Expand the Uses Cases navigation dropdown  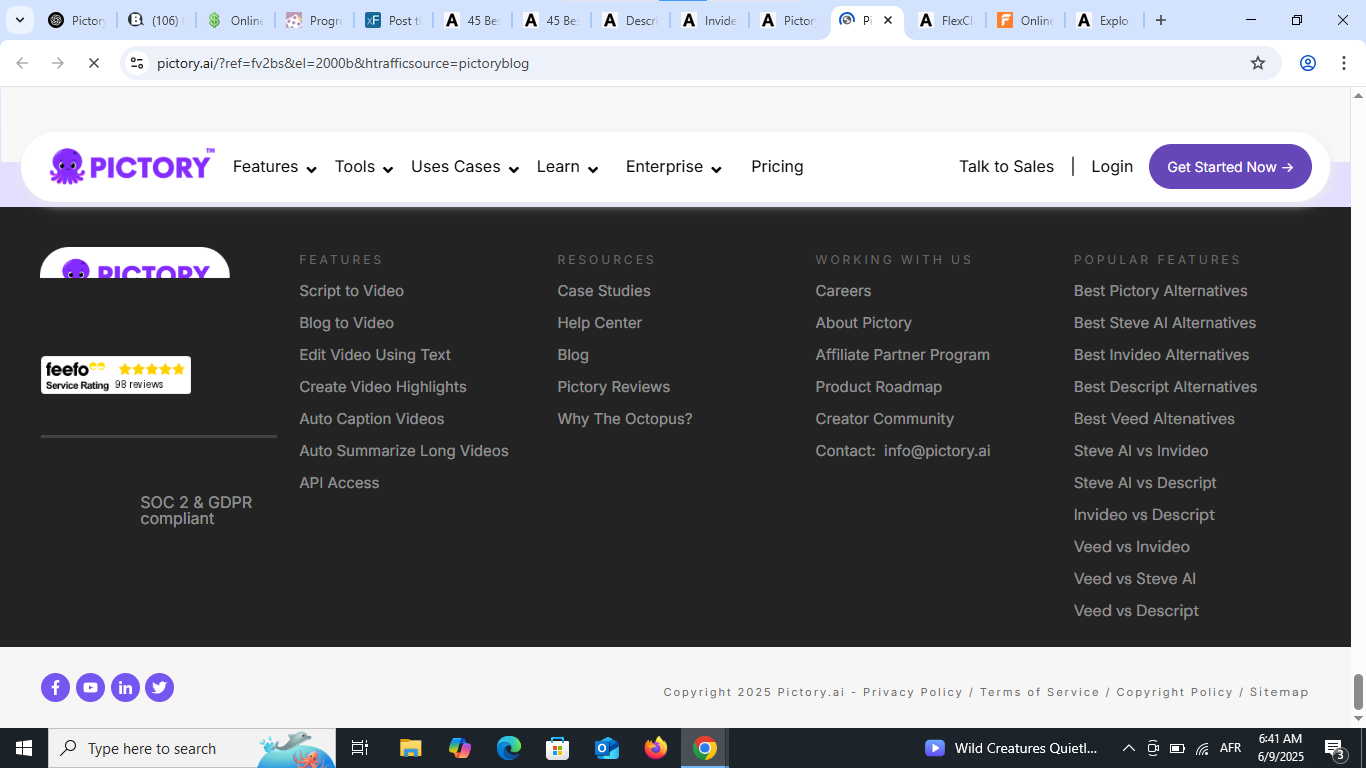tap(465, 167)
